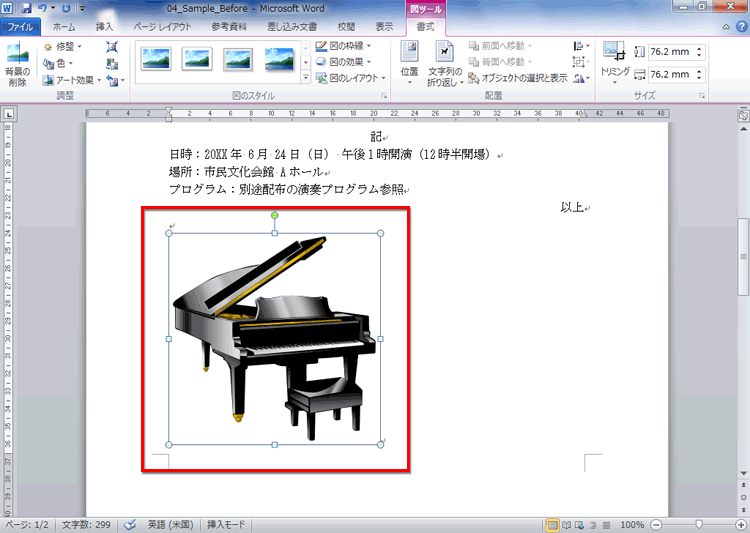This screenshot has width=750, height=533.
Task: Switch to the ホーム tab
Action: [64, 27]
